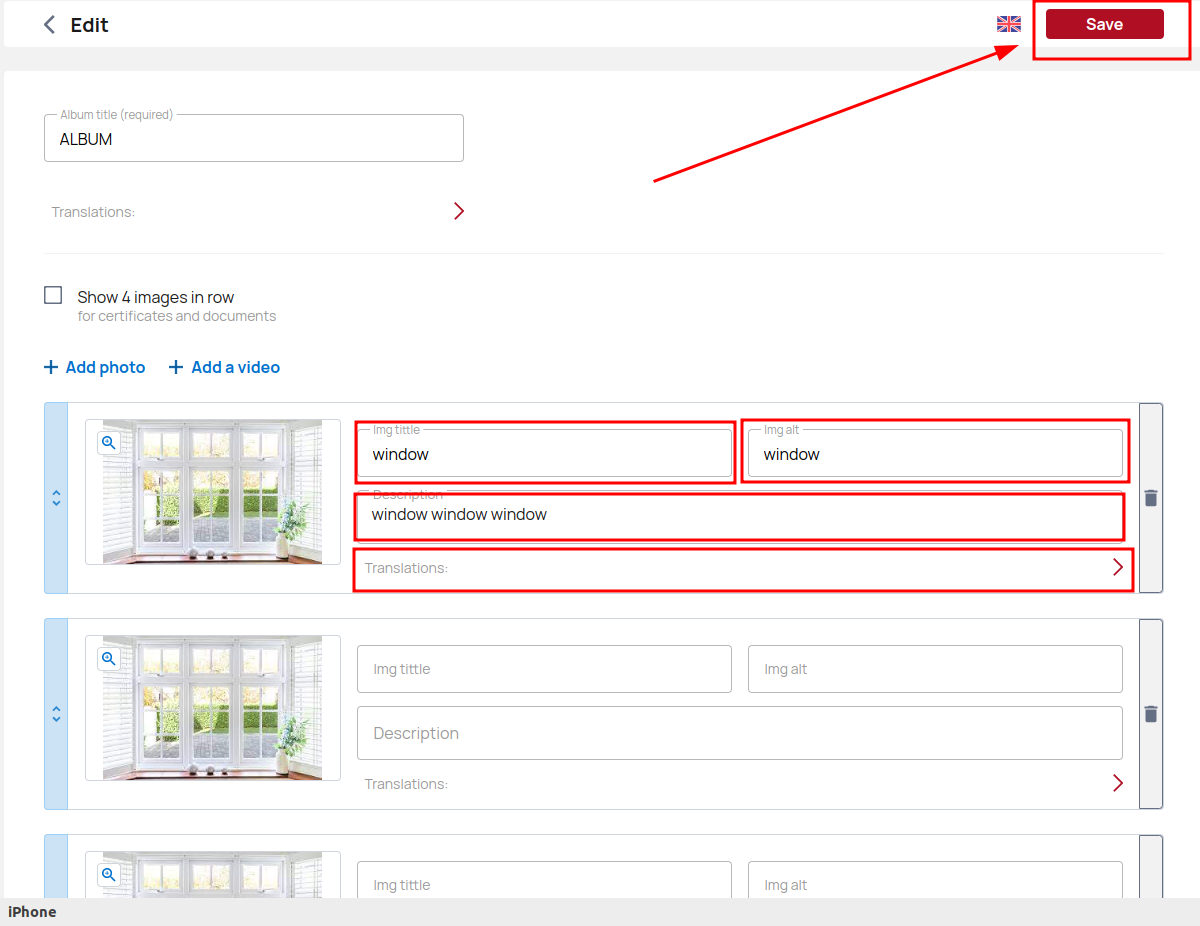
Task: Click the Add a video link
Action: pyautogui.click(x=224, y=367)
